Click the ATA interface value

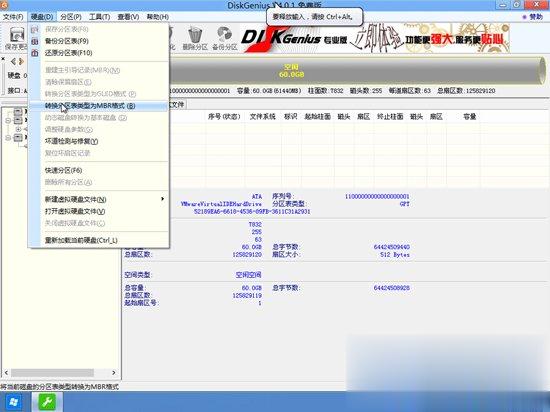pos(257,196)
